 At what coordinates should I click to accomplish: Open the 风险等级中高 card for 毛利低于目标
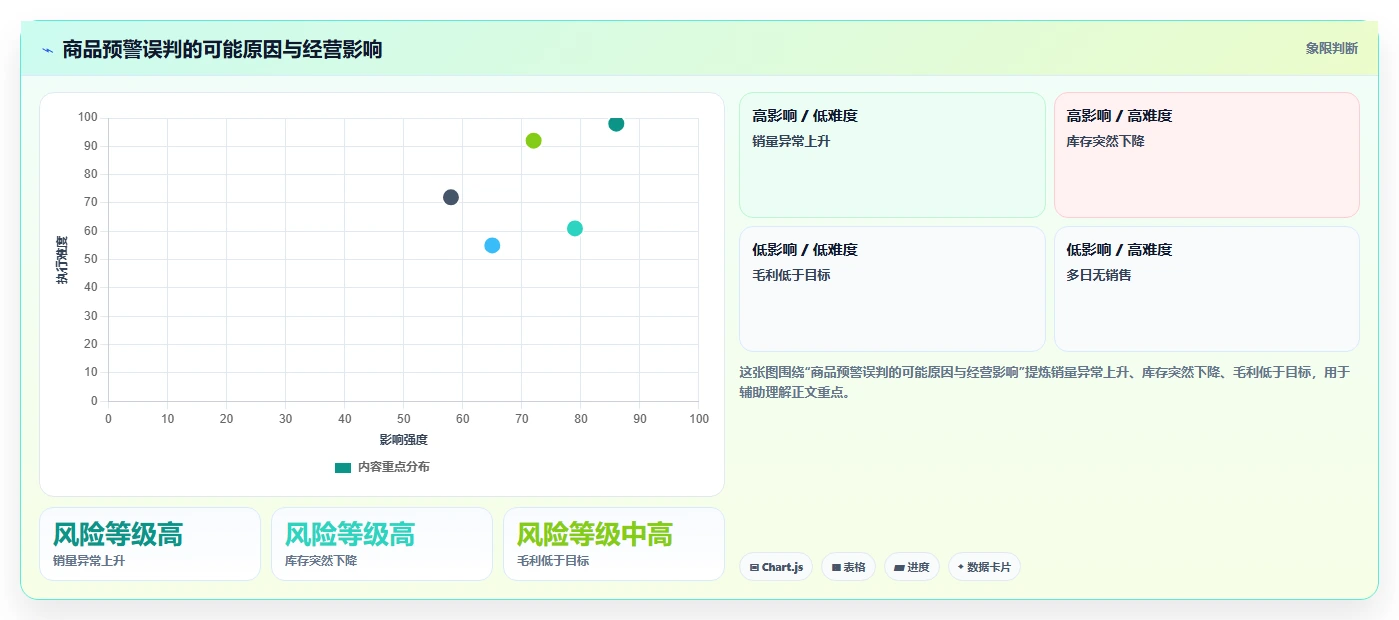click(x=614, y=544)
